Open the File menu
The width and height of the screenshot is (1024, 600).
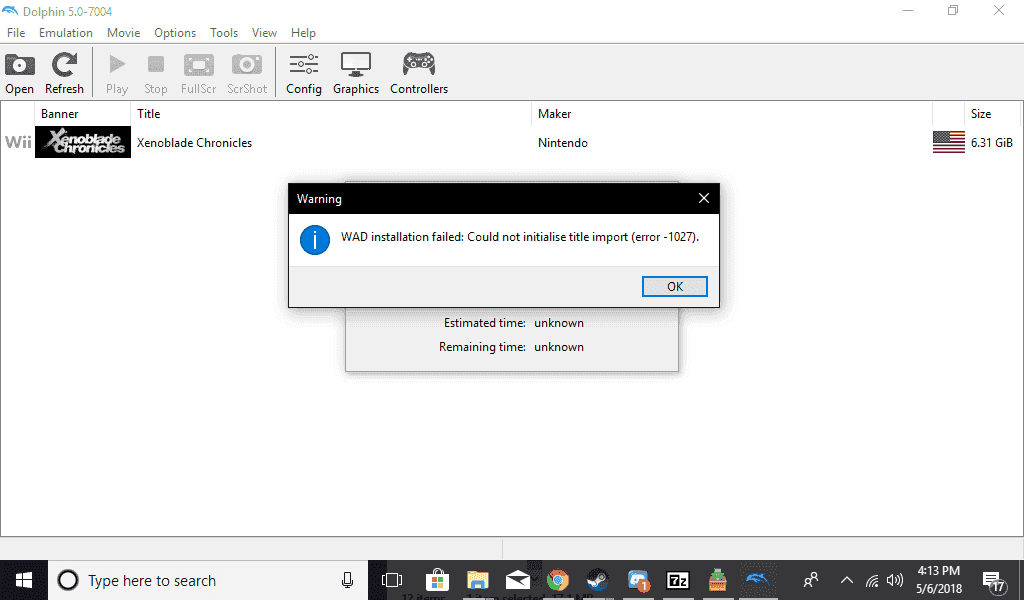16,33
